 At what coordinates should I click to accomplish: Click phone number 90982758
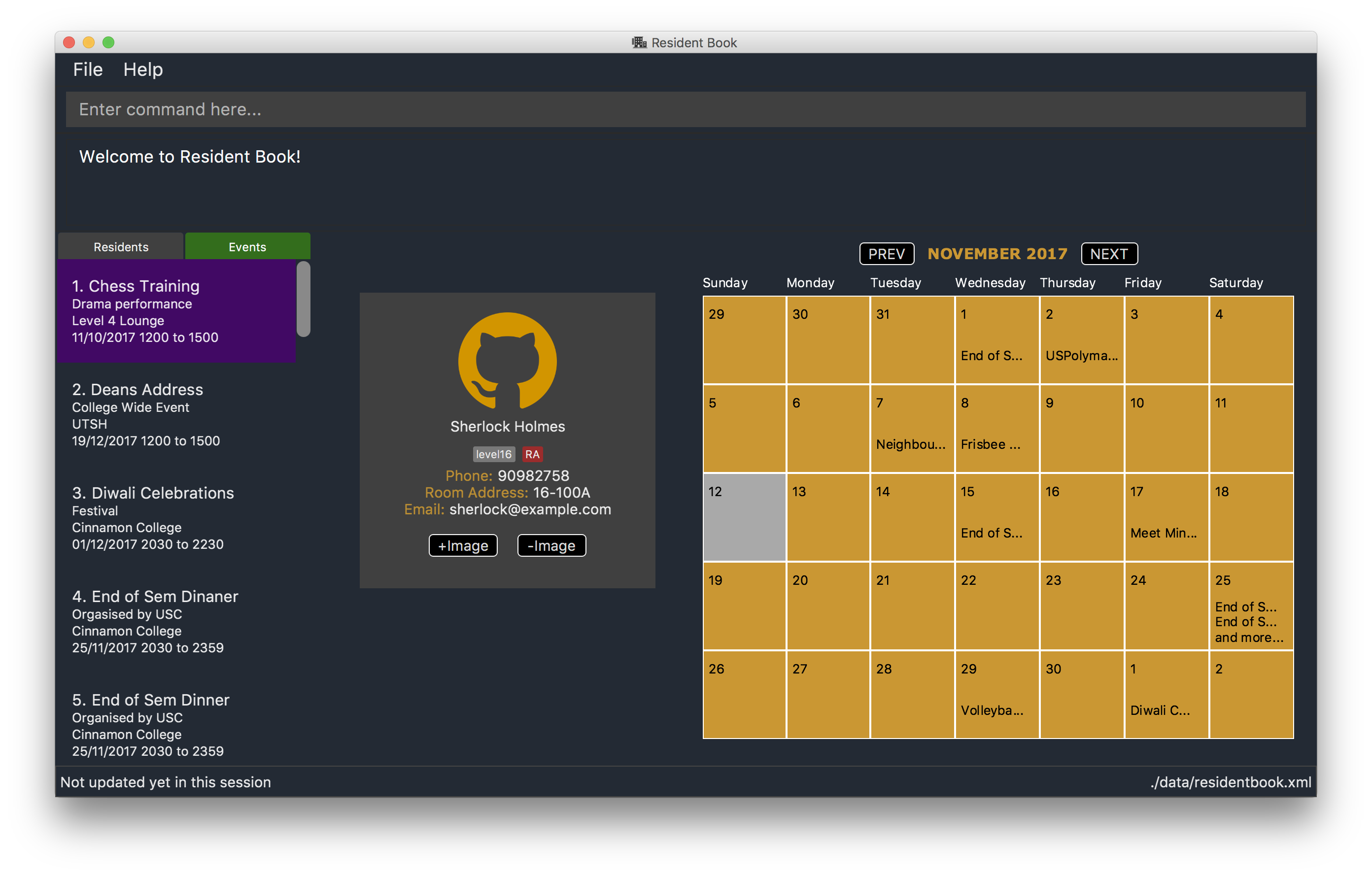(x=533, y=475)
